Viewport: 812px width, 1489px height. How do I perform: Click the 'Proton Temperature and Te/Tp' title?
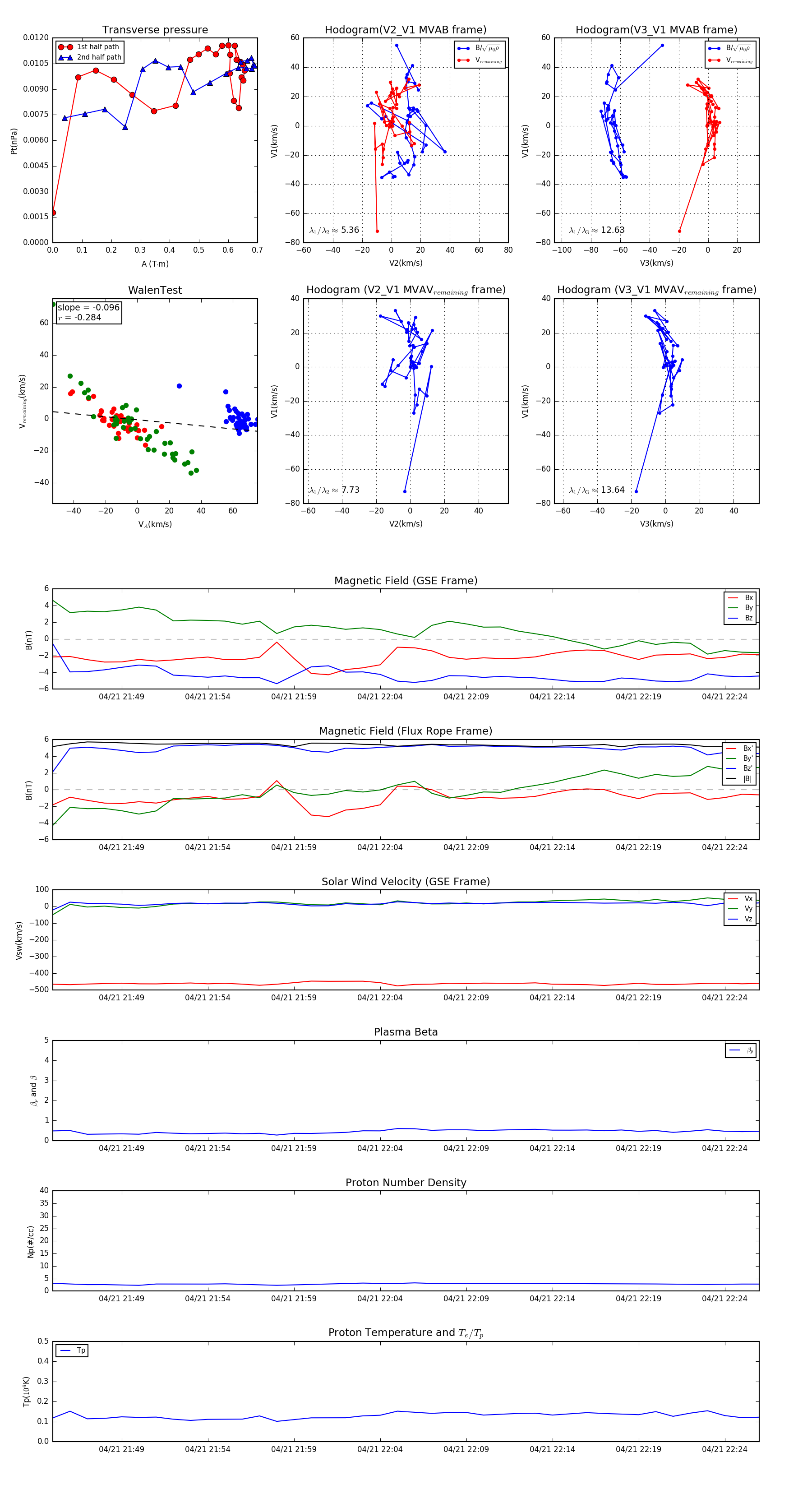coord(406,1333)
